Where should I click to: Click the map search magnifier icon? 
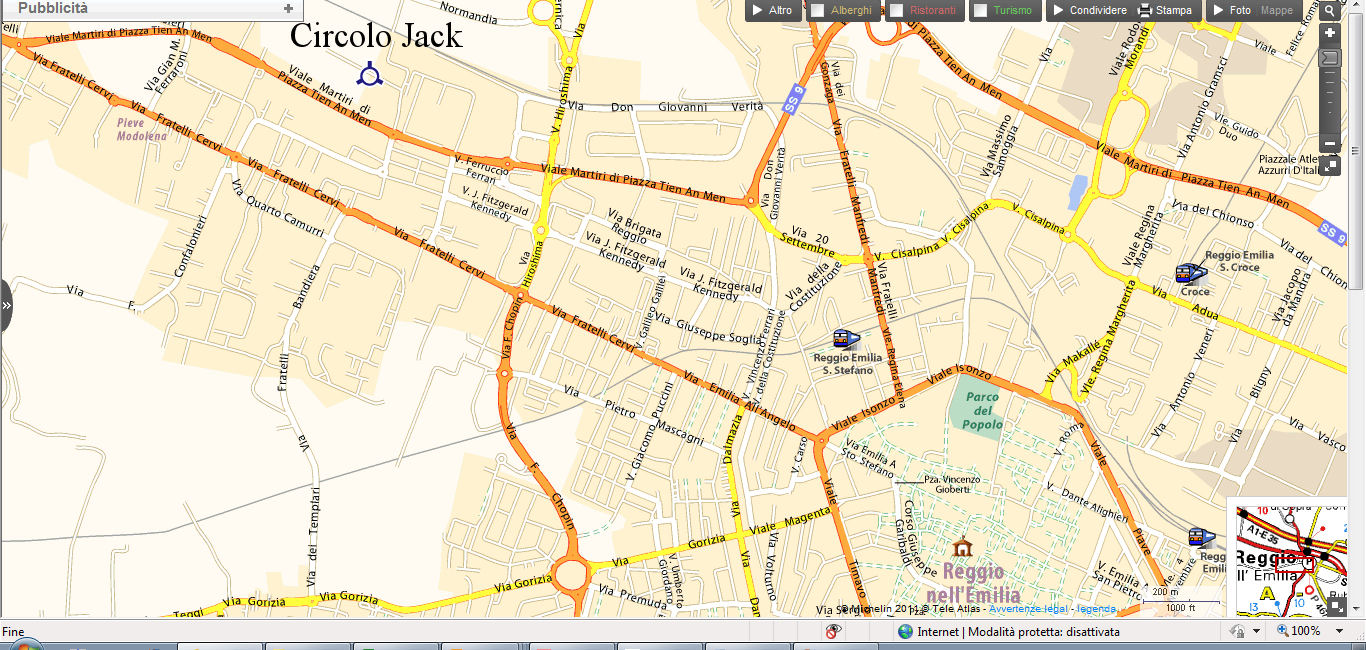[1330, 11]
